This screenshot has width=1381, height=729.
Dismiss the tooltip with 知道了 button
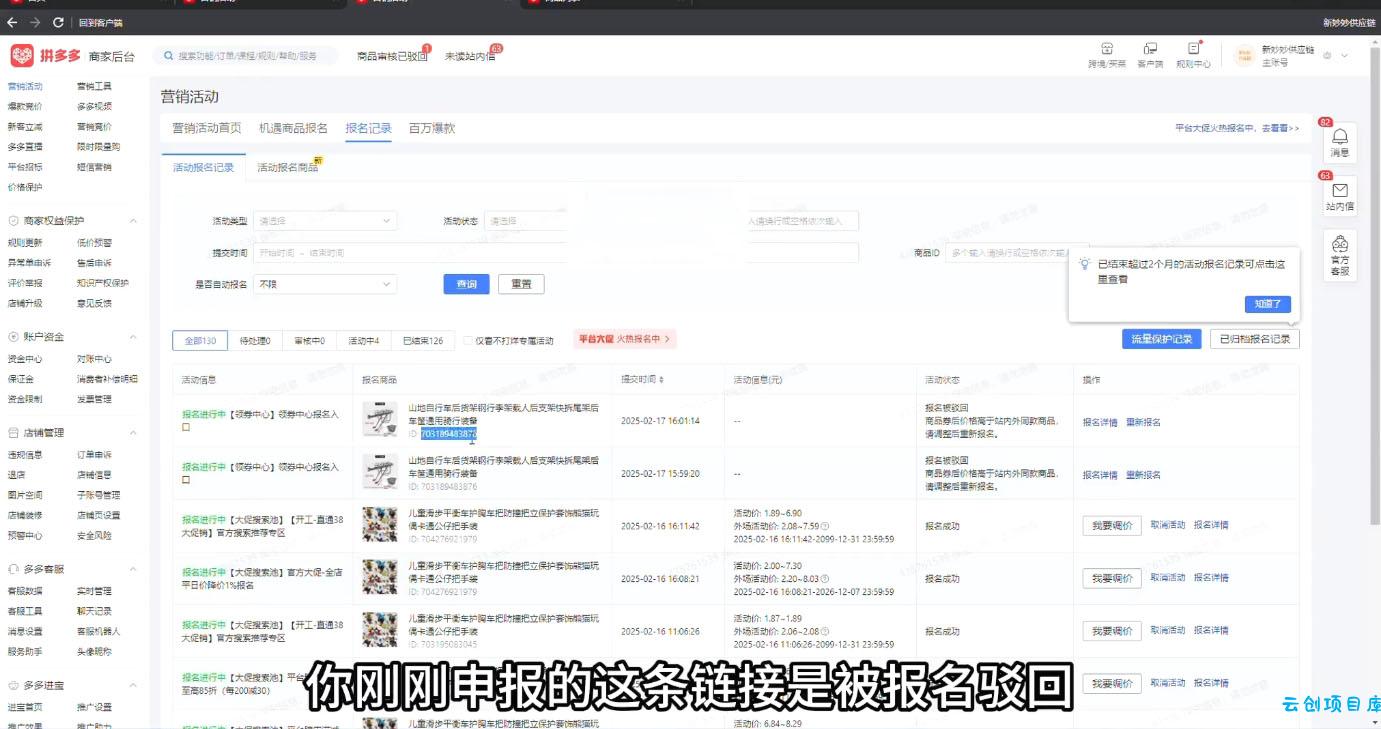1268,304
